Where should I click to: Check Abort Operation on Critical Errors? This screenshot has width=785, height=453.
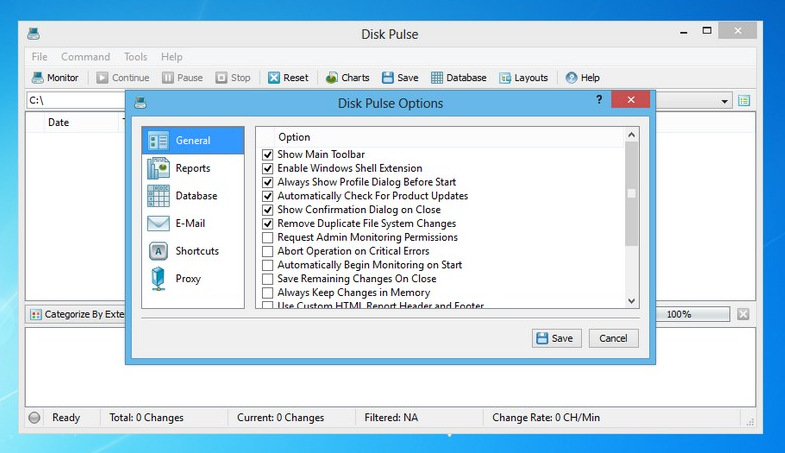[268, 251]
